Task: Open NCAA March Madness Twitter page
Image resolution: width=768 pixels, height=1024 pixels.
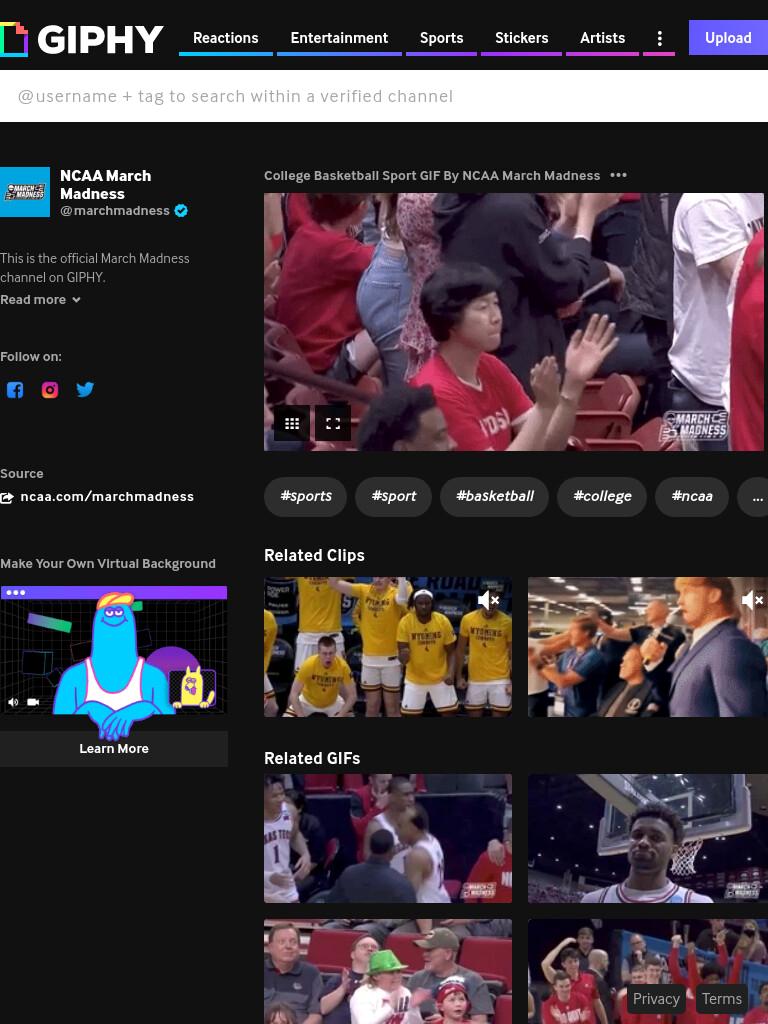Action: [85, 390]
